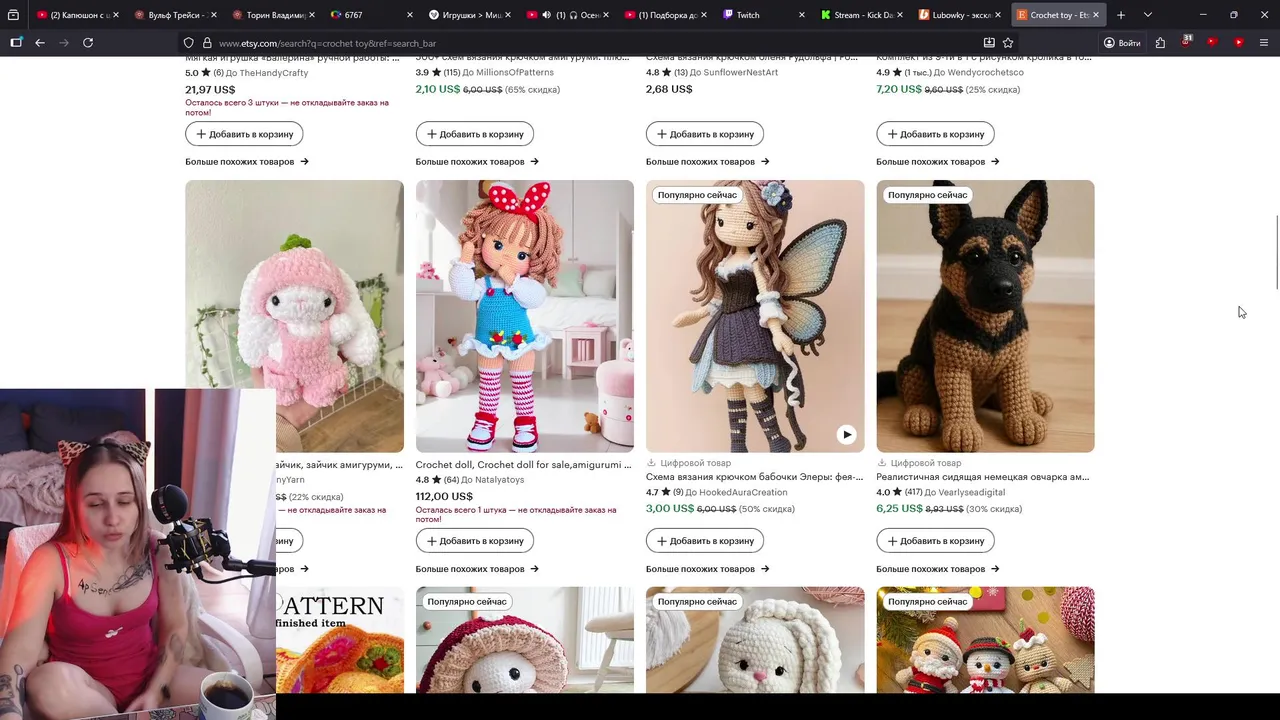This screenshot has width=1280, height=720.
Task: Switch to the Stream - Kick tab
Action: pos(855,15)
